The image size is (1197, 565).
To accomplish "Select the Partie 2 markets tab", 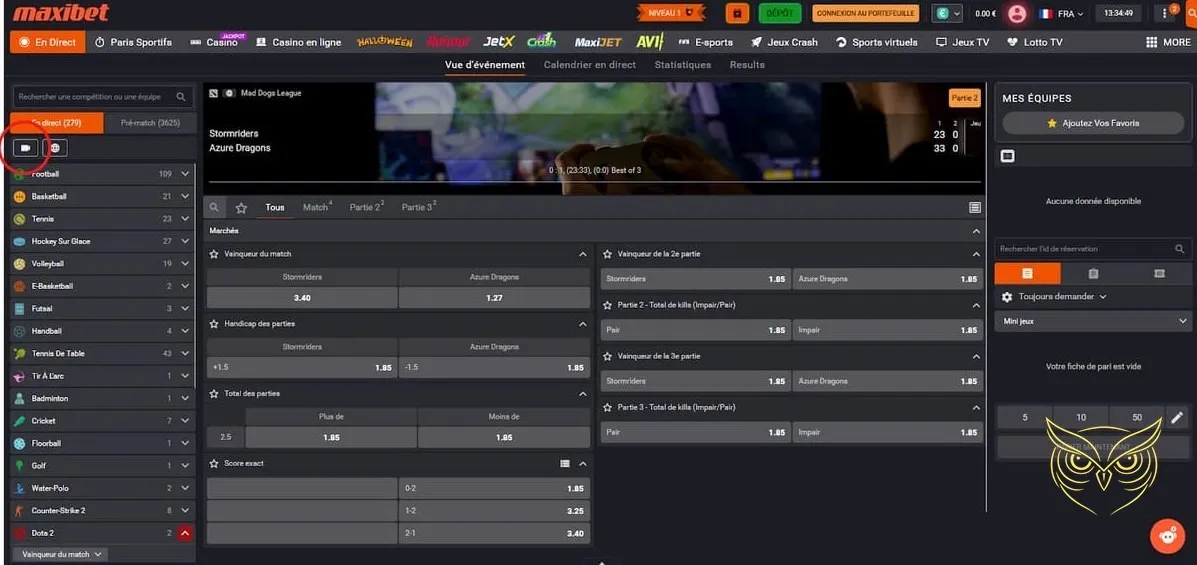I will [366, 207].
